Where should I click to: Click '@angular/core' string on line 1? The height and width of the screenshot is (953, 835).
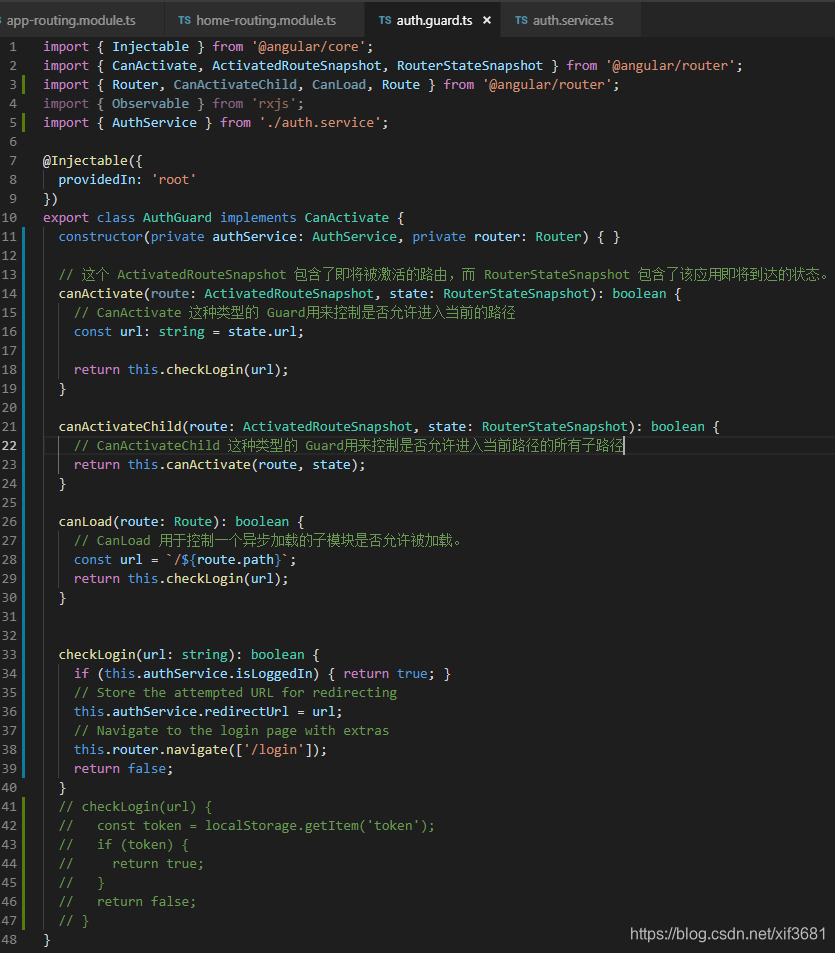click(309, 47)
